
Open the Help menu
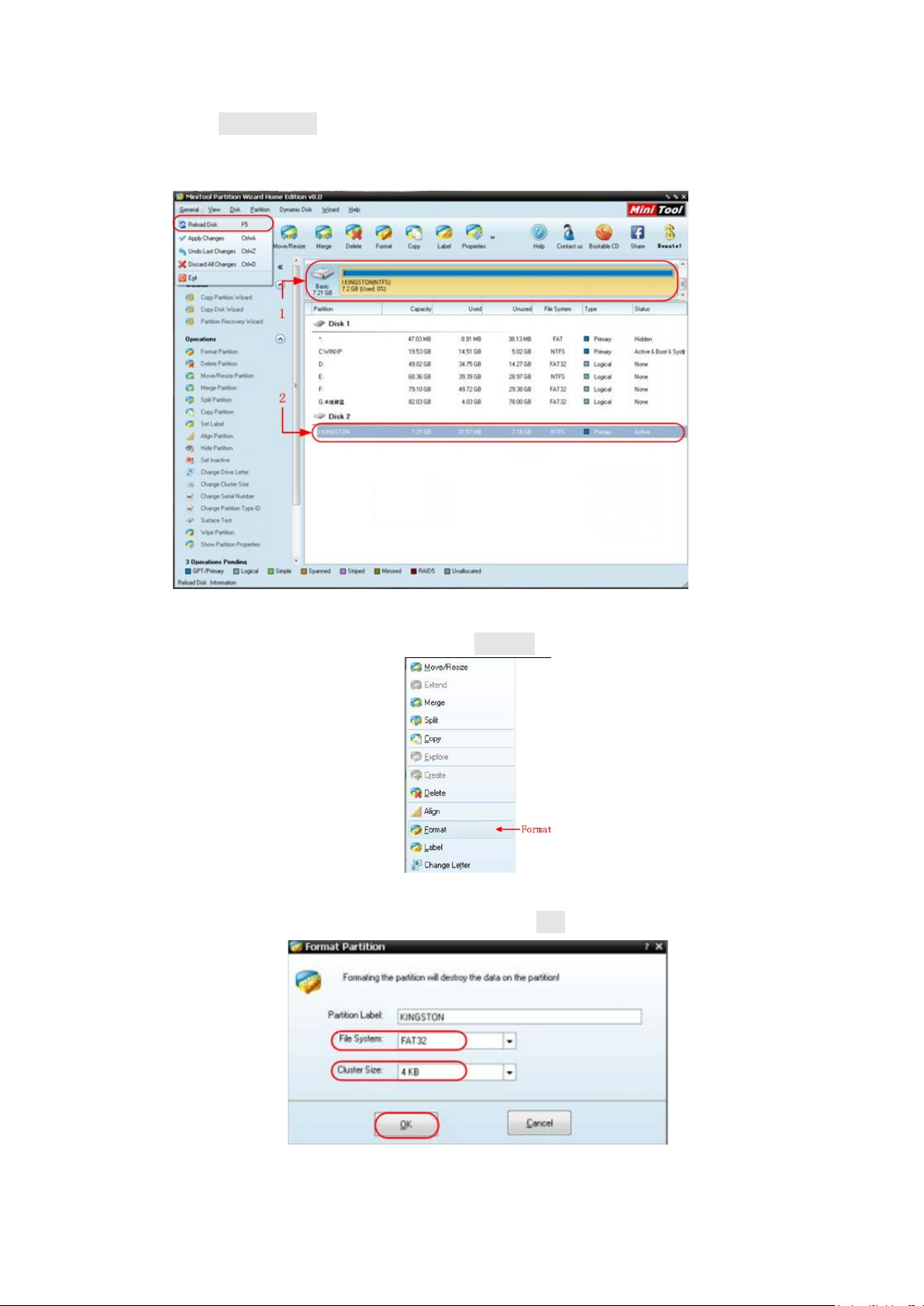coord(354,210)
